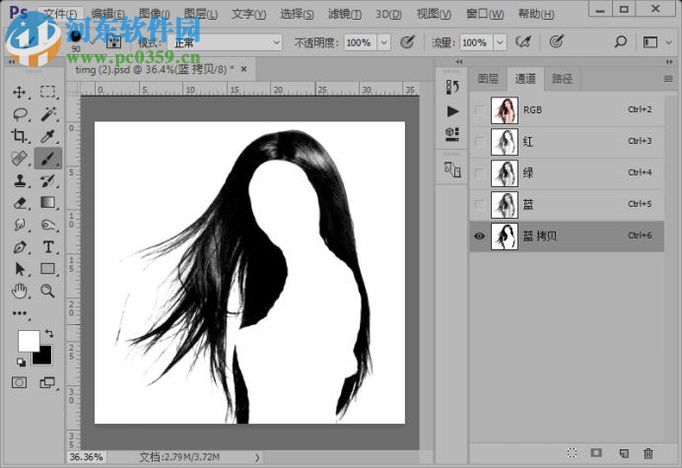Delete current channel with trash icon
This screenshot has height=468, width=682.
point(648,453)
